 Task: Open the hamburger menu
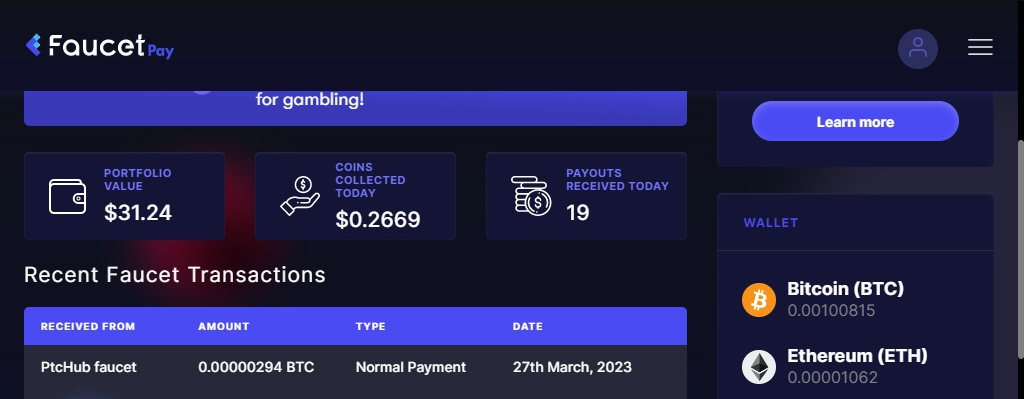[x=980, y=47]
